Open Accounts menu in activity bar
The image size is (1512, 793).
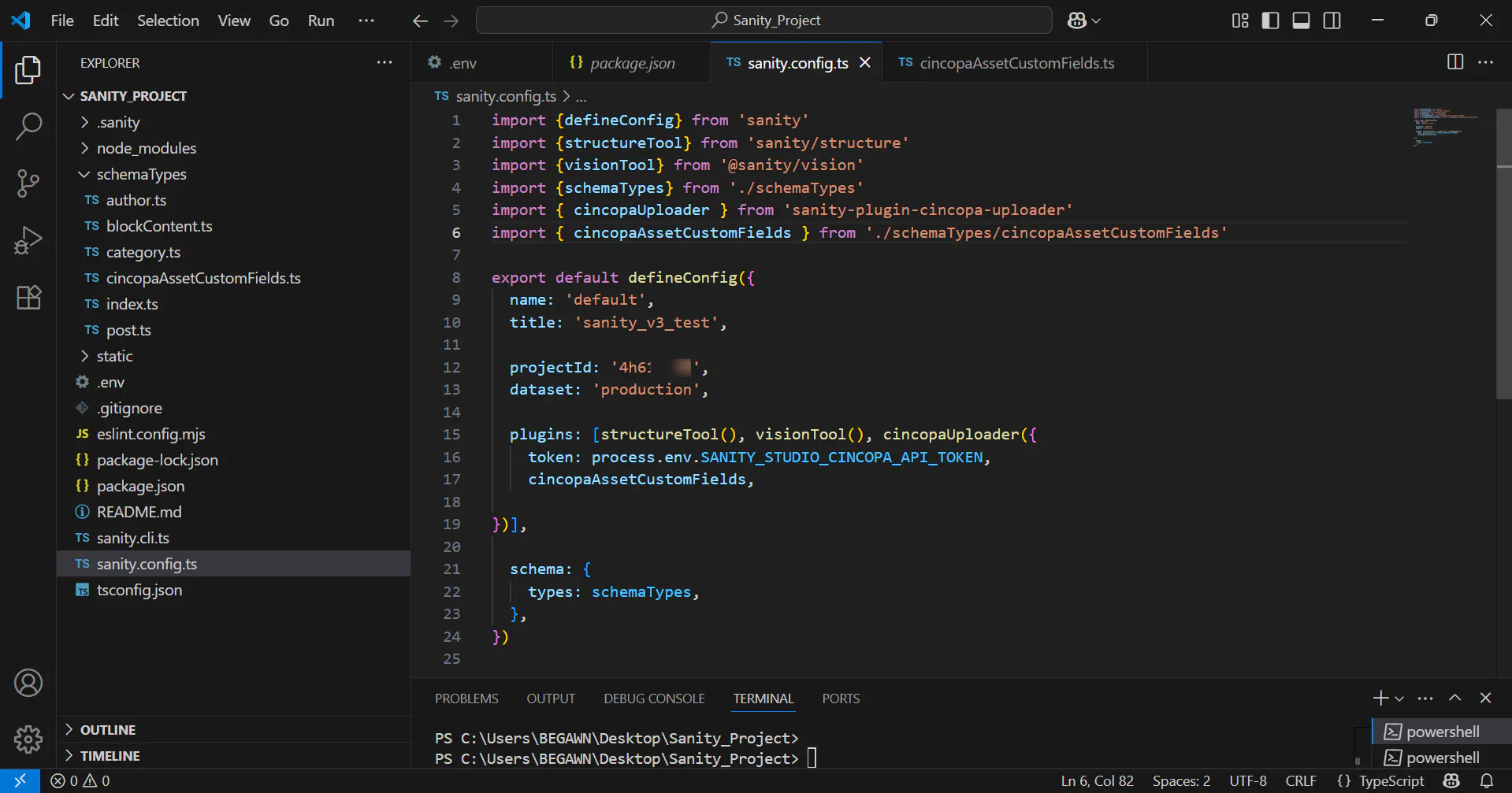[28, 683]
